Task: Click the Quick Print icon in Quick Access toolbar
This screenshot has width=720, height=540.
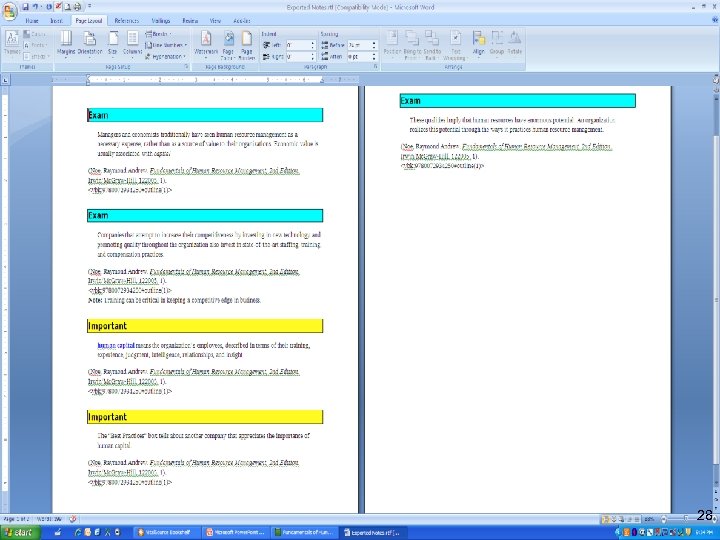Action: [x=77, y=6]
